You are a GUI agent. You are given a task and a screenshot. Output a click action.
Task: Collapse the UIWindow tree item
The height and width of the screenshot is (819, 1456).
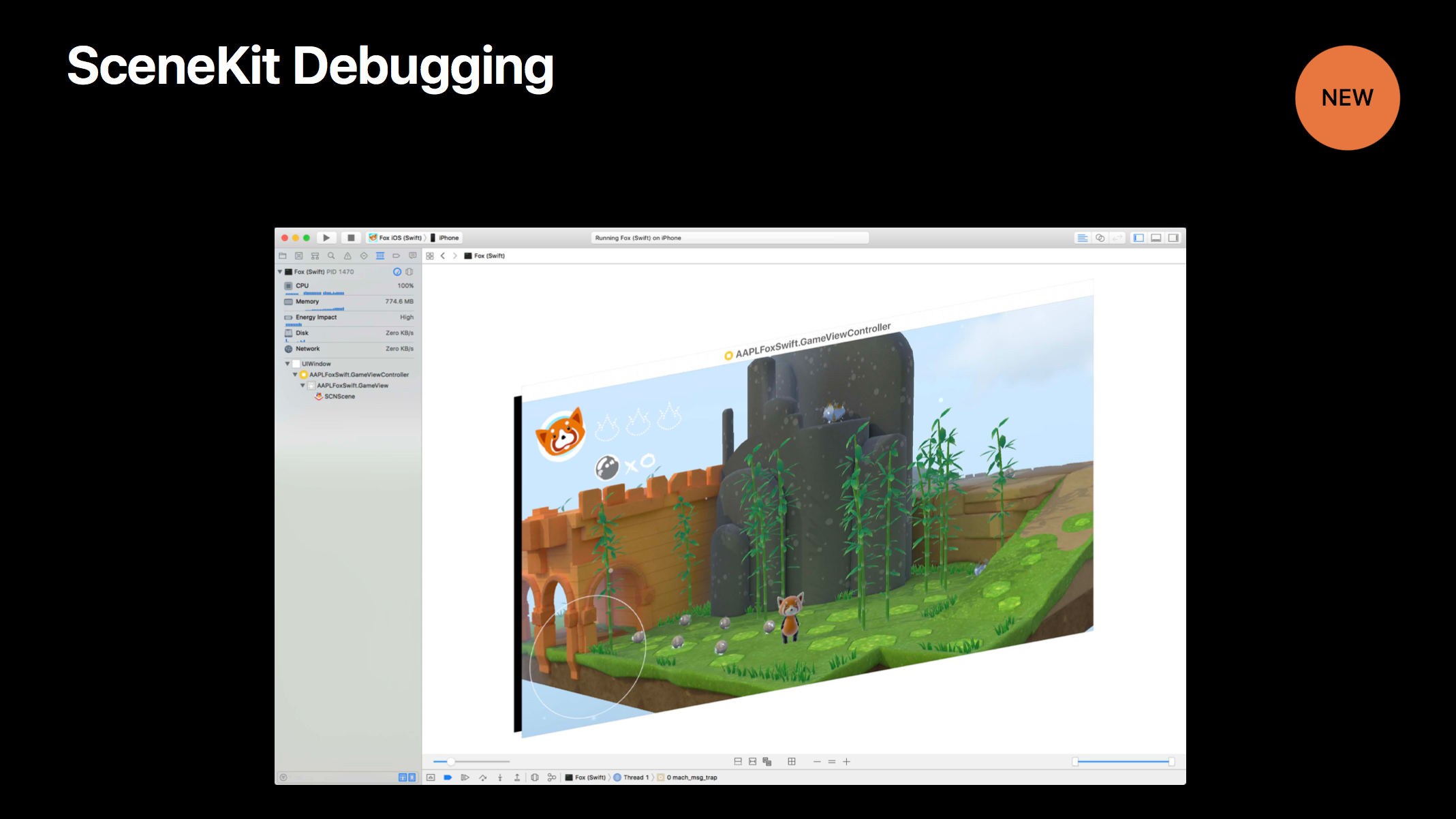pos(288,364)
